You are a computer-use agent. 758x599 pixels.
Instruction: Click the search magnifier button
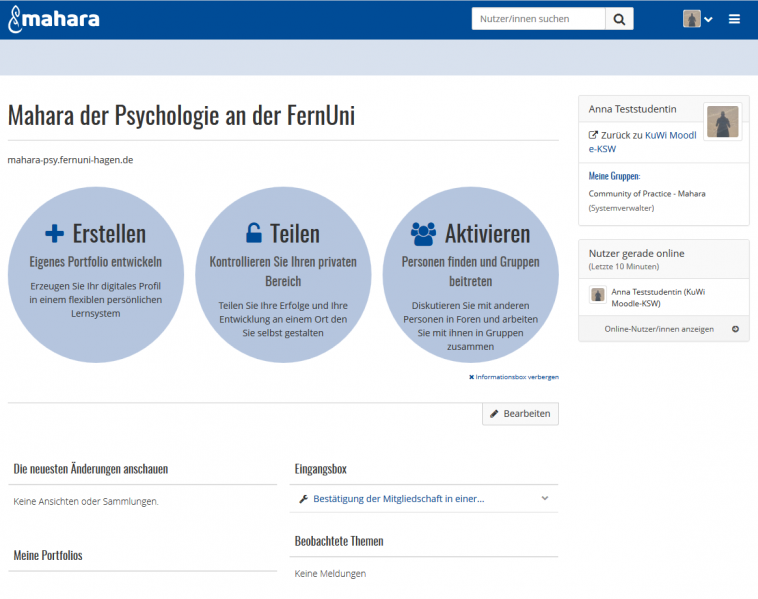tap(619, 19)
